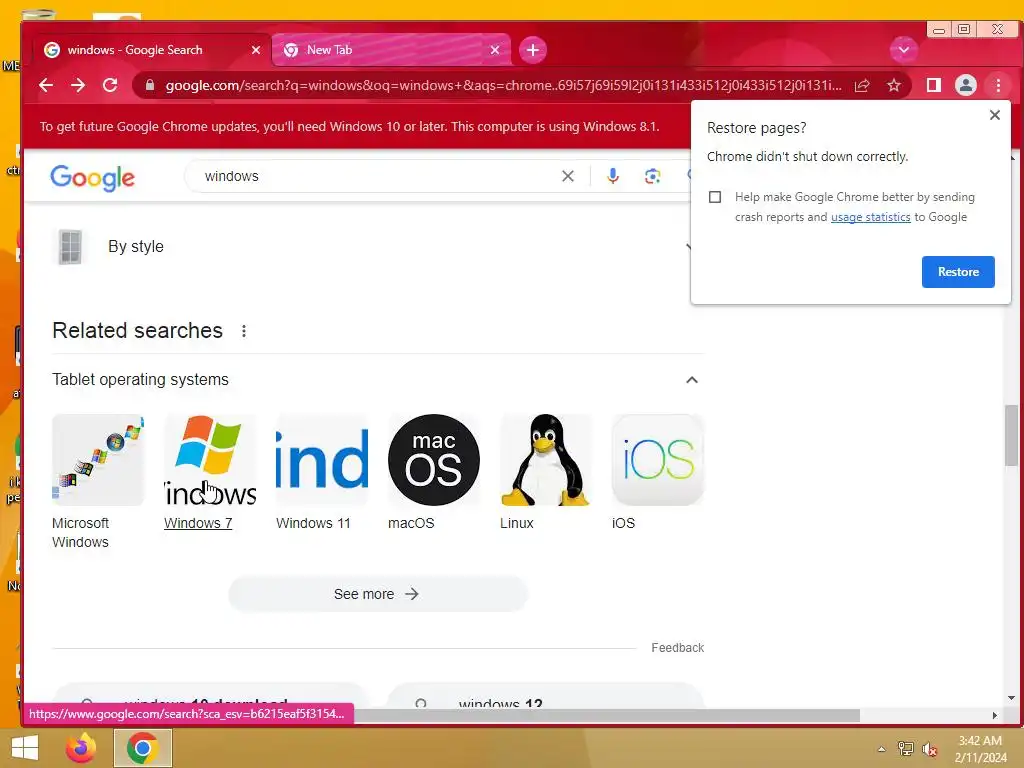Click the address bar URL

pyautogui.click(x=503, y=85)
